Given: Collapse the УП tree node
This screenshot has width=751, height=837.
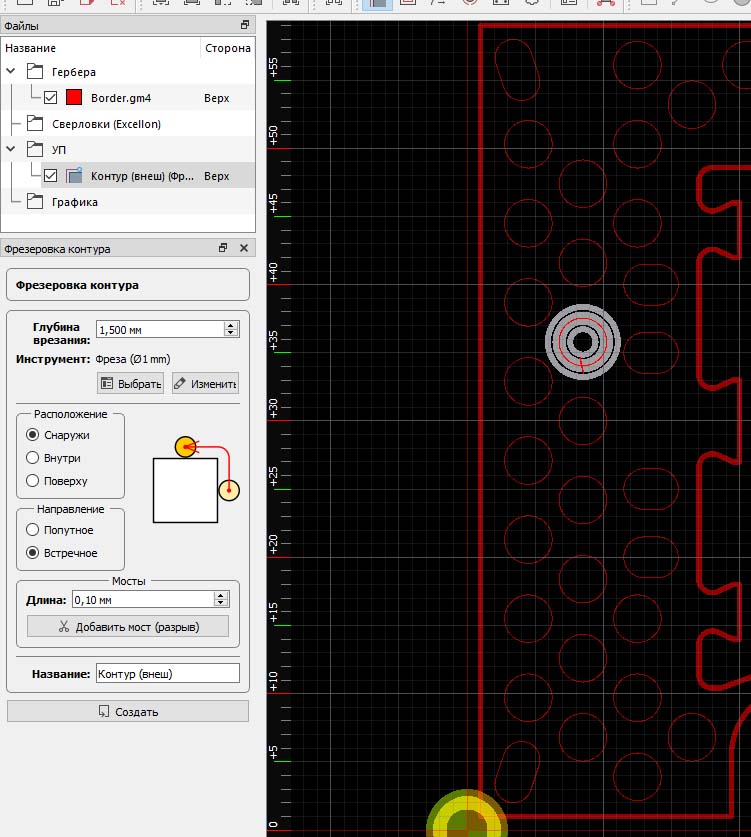Looking at the screenshot, I should tap(11, 149).
